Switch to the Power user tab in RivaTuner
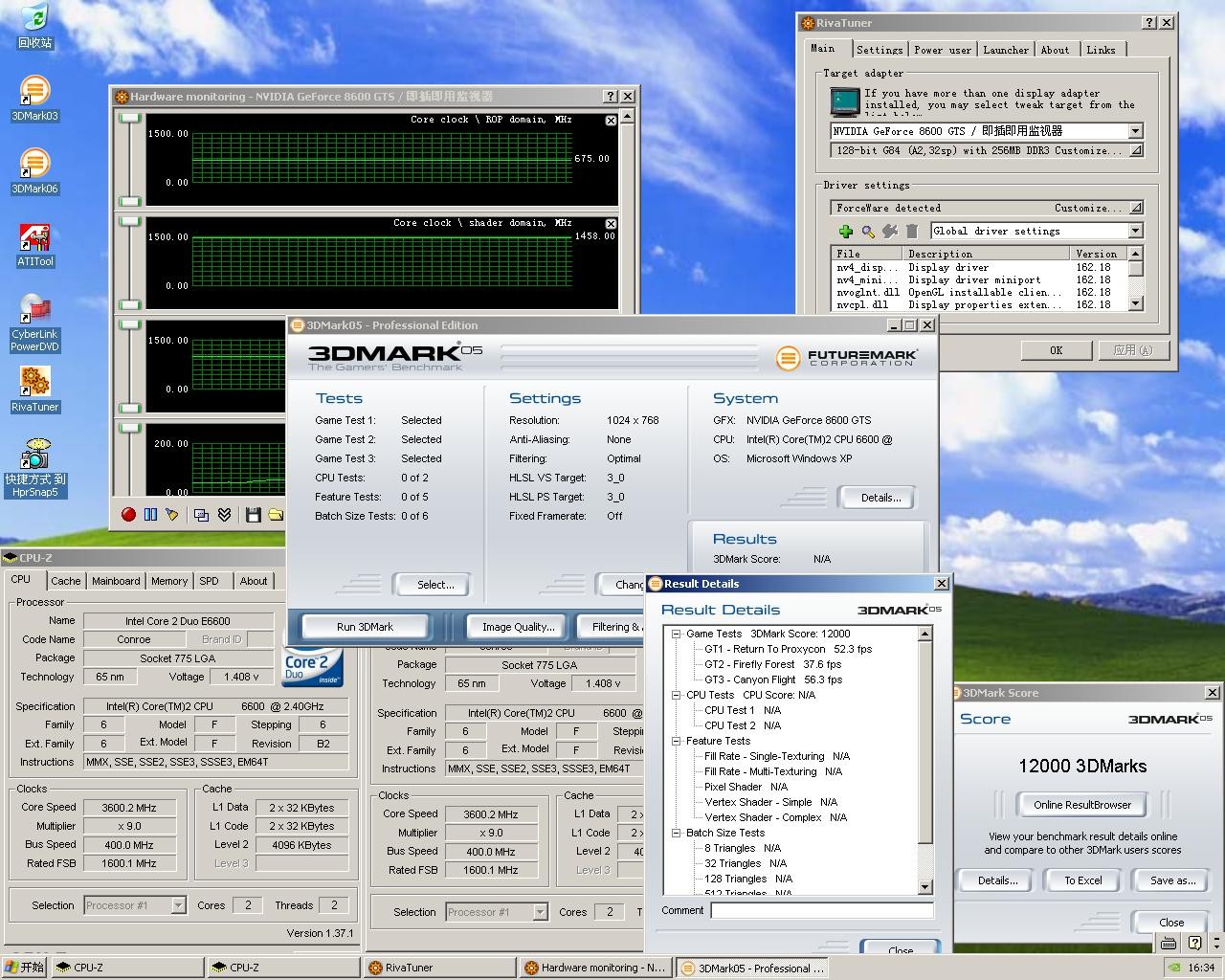Screen dimensions: 1225x980 942,50
